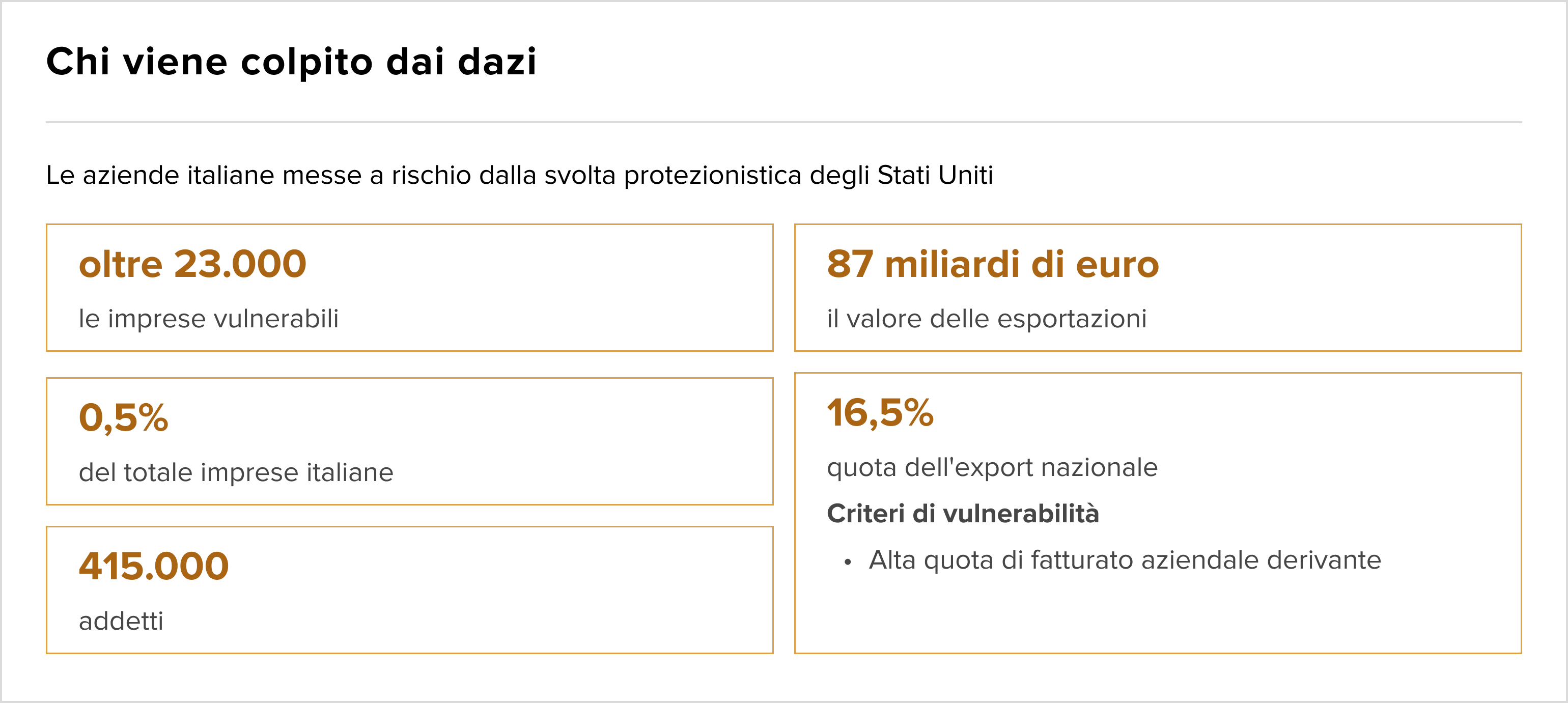The width and height of the screenshot is (1568, 703).
Task: Click the word 'dazi' in title
Action: 497,62
